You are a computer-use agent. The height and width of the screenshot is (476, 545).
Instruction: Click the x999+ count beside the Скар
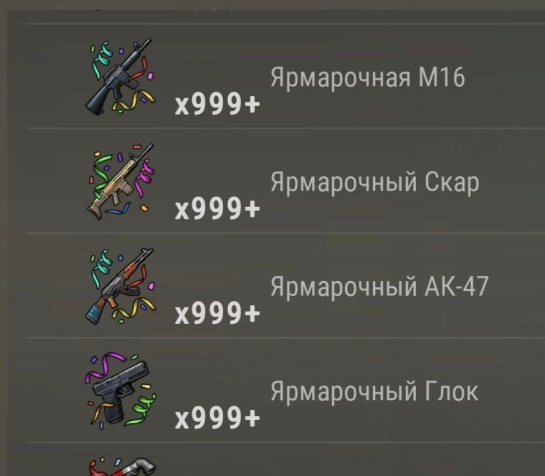point(217,209)
